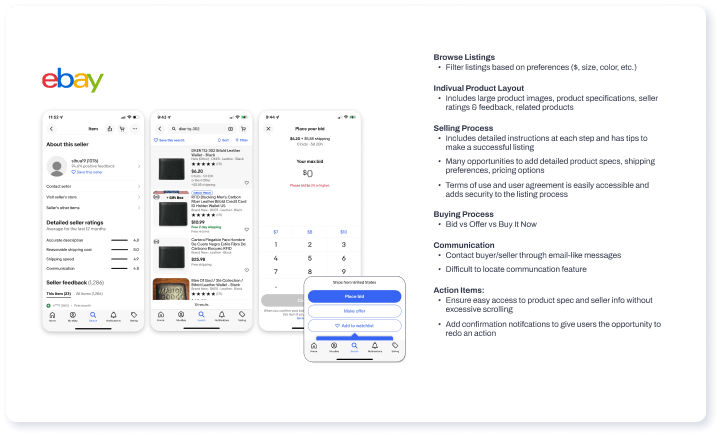Click the Add to watchlist button
The image size is (720, 436).
[354, 326]
